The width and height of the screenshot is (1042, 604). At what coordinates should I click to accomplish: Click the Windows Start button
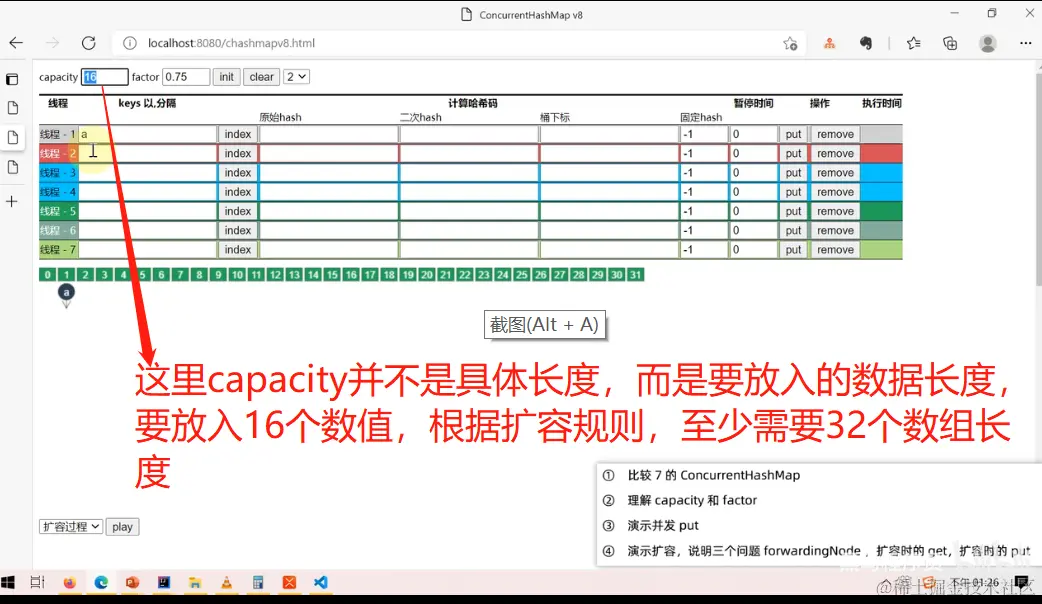click(11, 581)
